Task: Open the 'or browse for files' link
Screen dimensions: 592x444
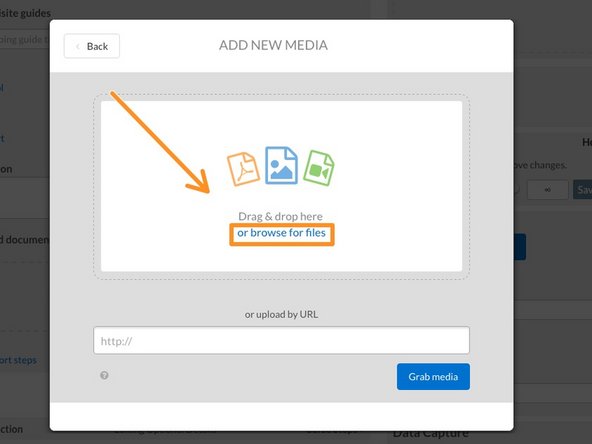Action: (x=281, y=233)
